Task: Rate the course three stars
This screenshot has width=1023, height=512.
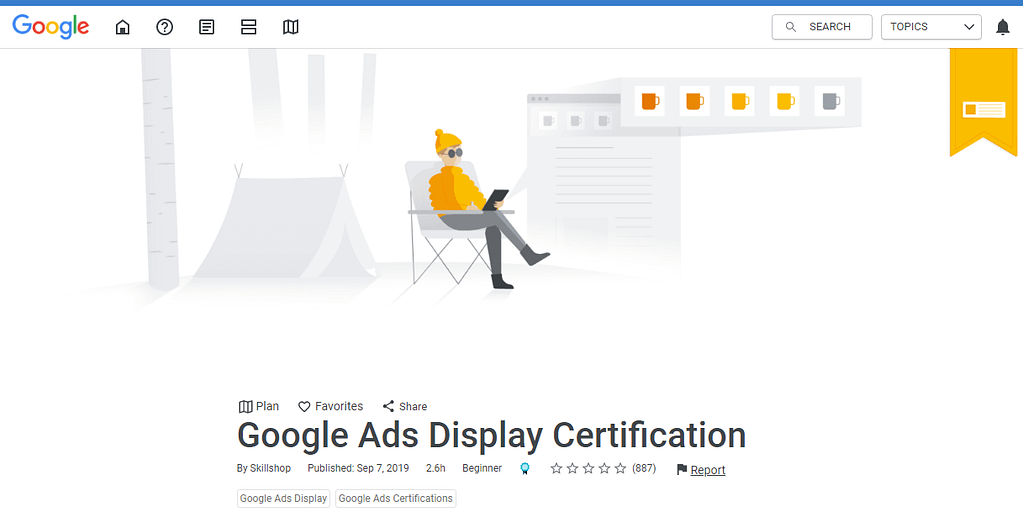Action: (x=588, y=468)
